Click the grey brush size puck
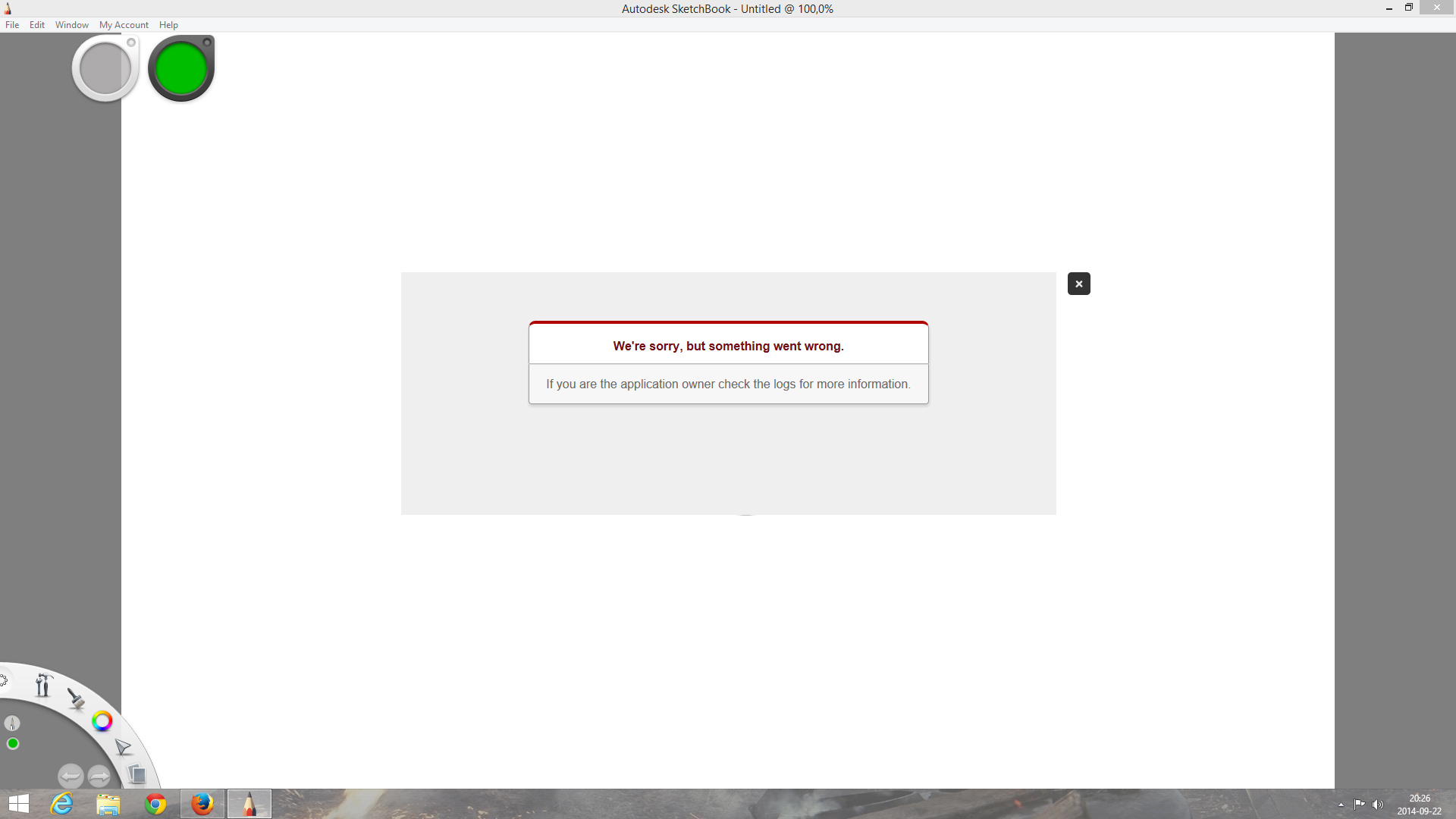The height and width of the screenshot is (819, 1456). [105, 68]
